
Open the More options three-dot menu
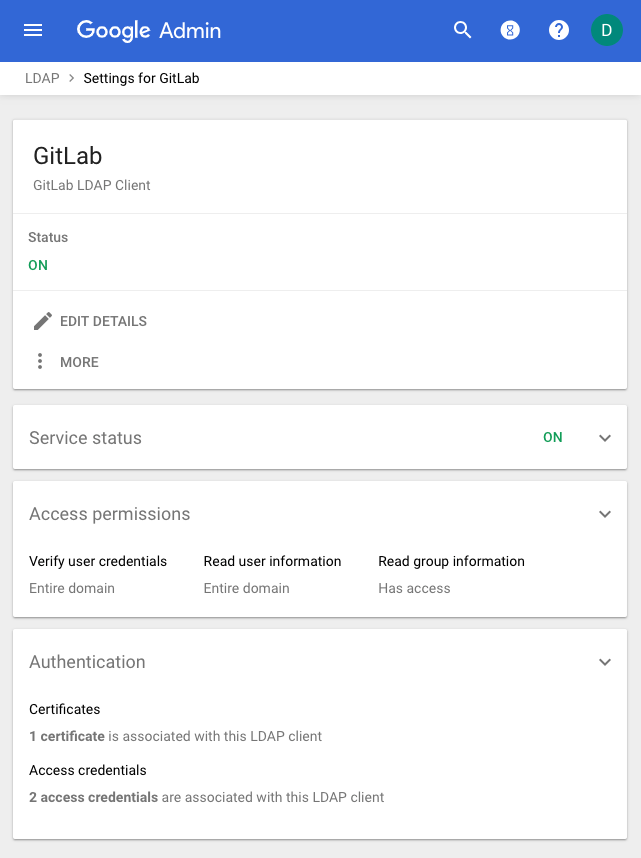pyautogui.click(x=39, y=361)
